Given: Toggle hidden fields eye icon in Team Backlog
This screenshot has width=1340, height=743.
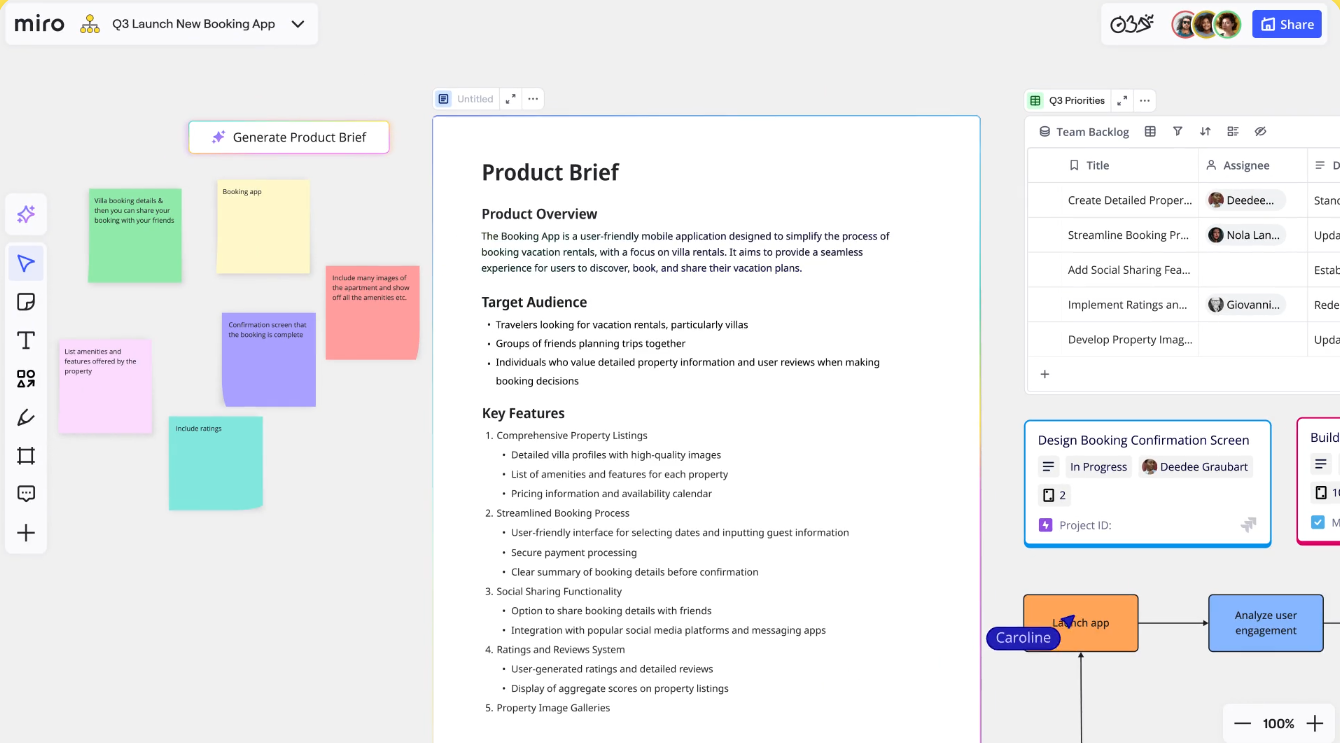Looking at the screenshot, I should 1260,131.
